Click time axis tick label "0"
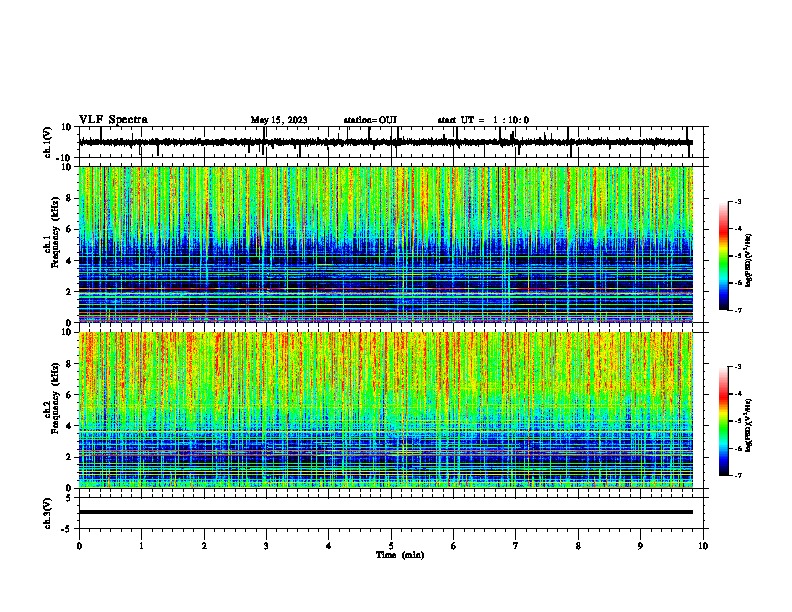This screenshot has width=792, height=612. pyautogui.click(x=79, y=546)
